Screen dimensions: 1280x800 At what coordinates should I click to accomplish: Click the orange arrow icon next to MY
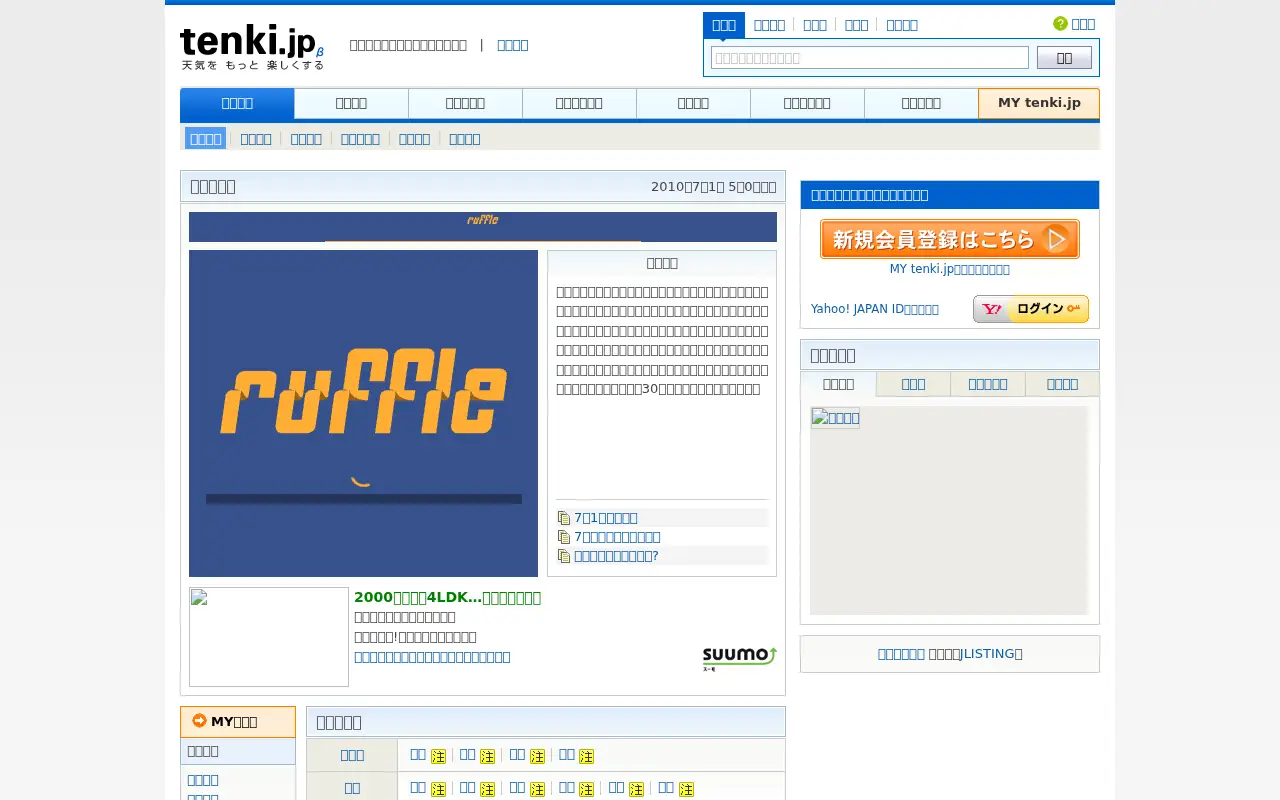click(199, 721)
